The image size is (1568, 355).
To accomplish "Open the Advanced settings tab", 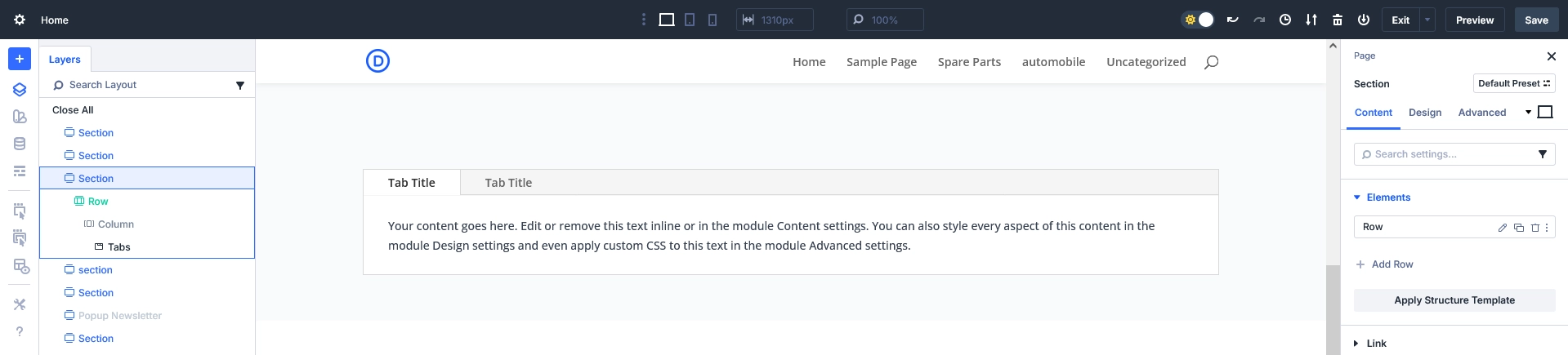I will click(1481, 113).
